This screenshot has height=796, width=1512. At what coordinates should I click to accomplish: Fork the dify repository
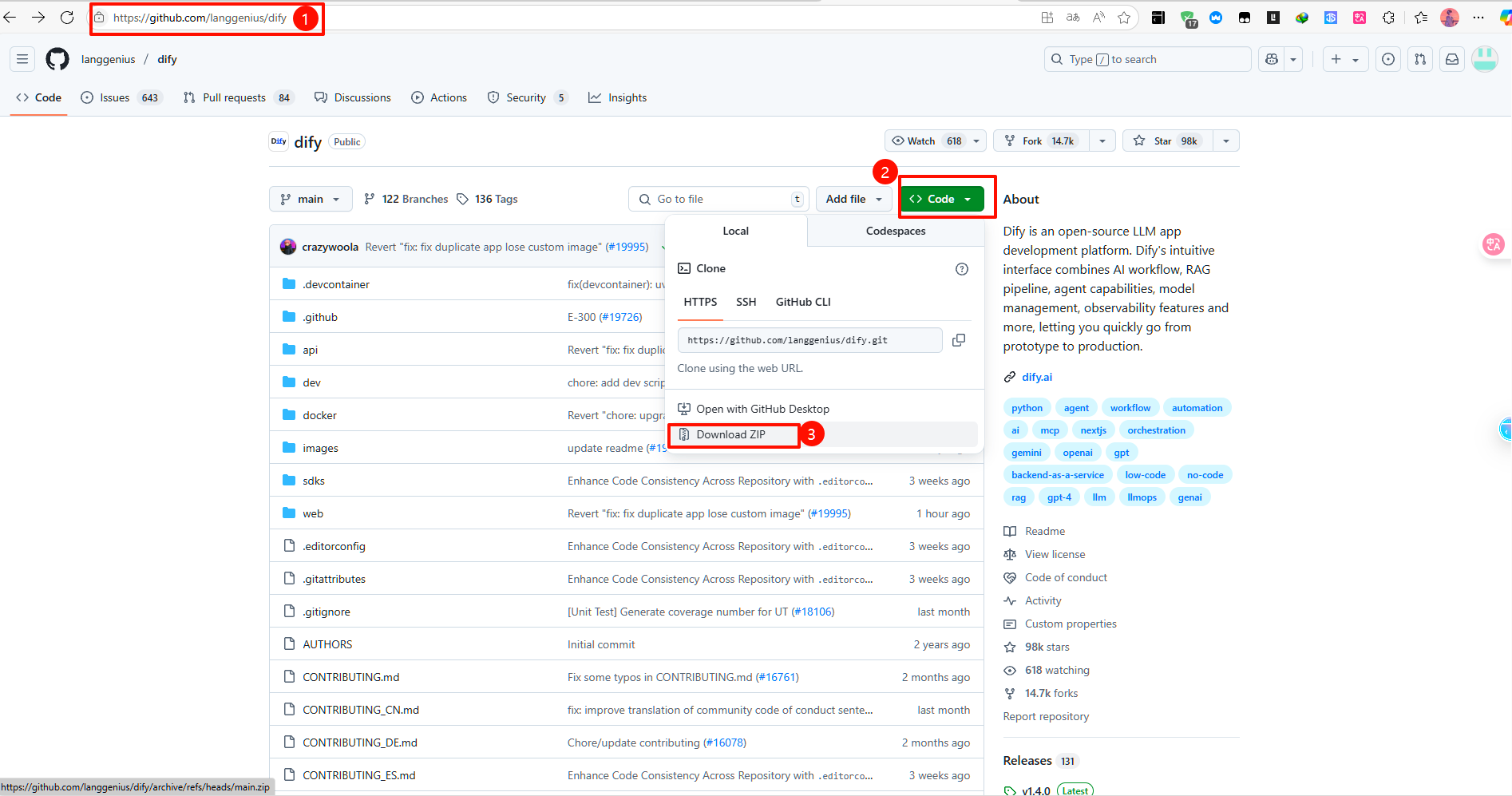tap(1042, 141)
